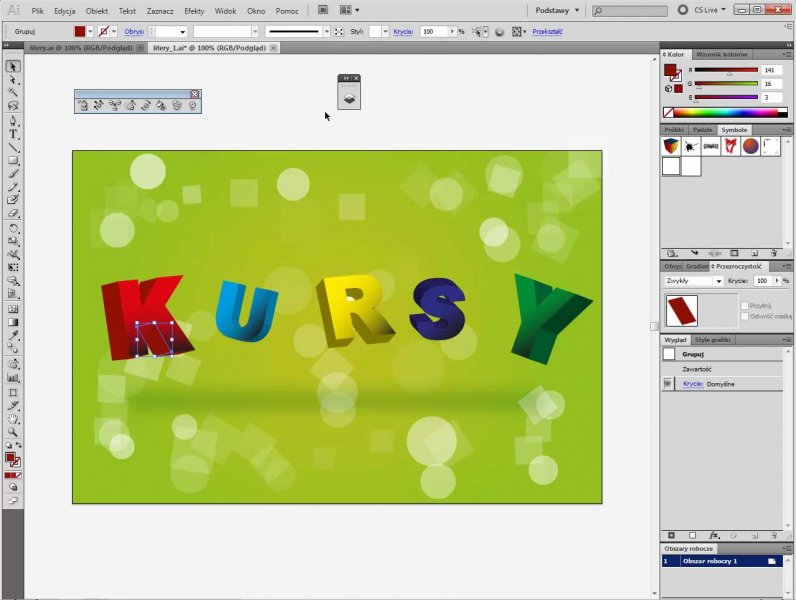Image resolution: width=796 pixels, height=600 pixels.
Task: Click the color spectrum bar in Kolor panel
Action: point(727,113)
